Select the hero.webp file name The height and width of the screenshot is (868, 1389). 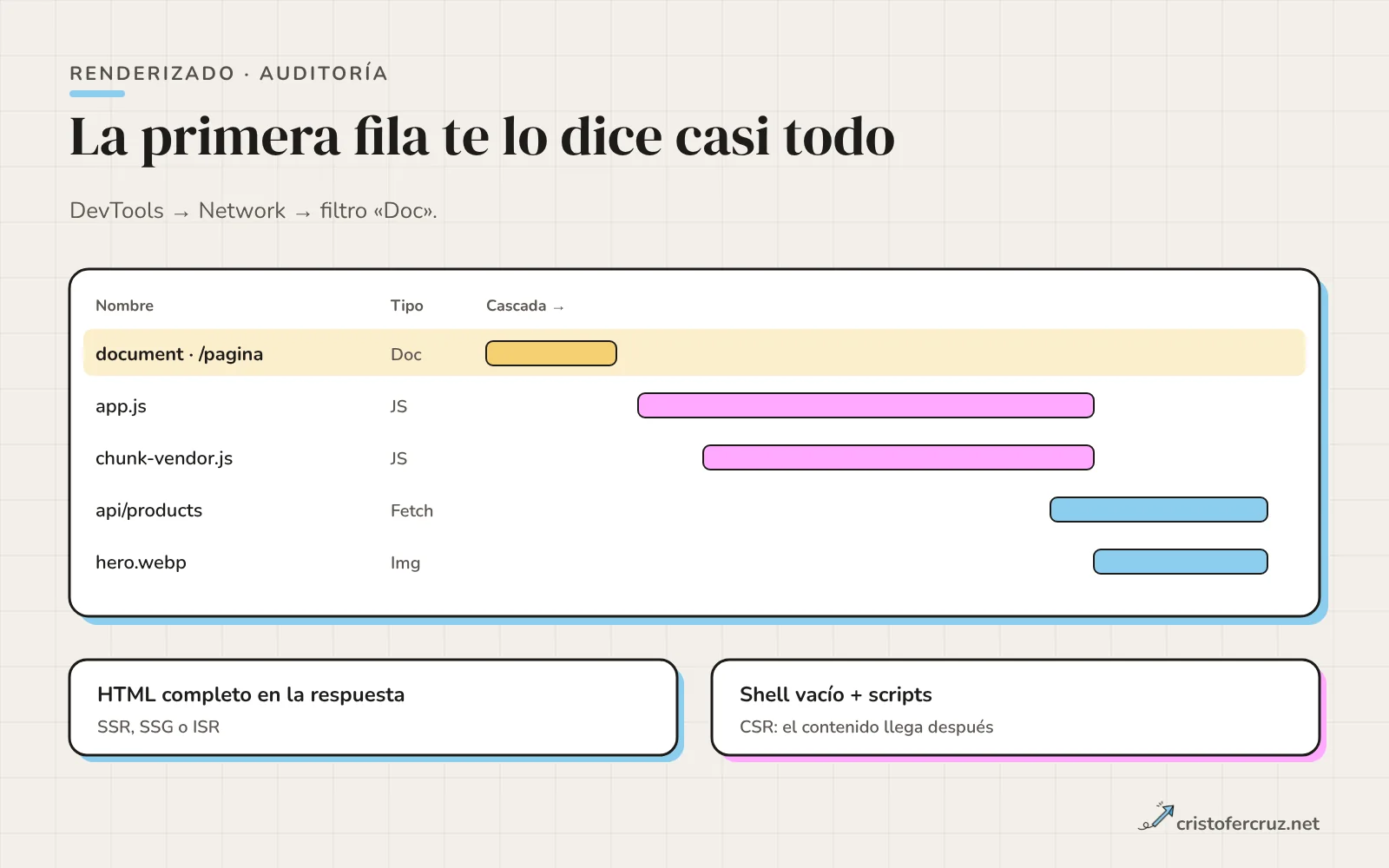pos(141,562)
